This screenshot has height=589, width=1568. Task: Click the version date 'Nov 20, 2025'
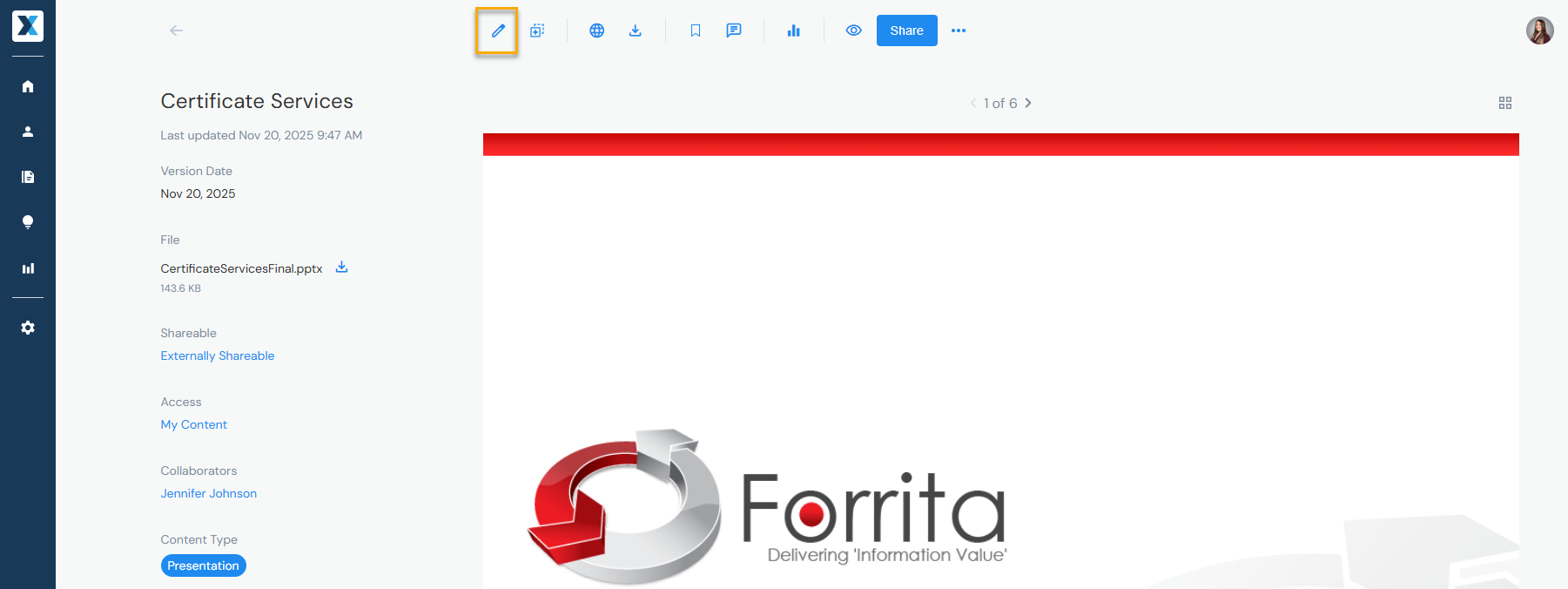click(x=198, y=193)
